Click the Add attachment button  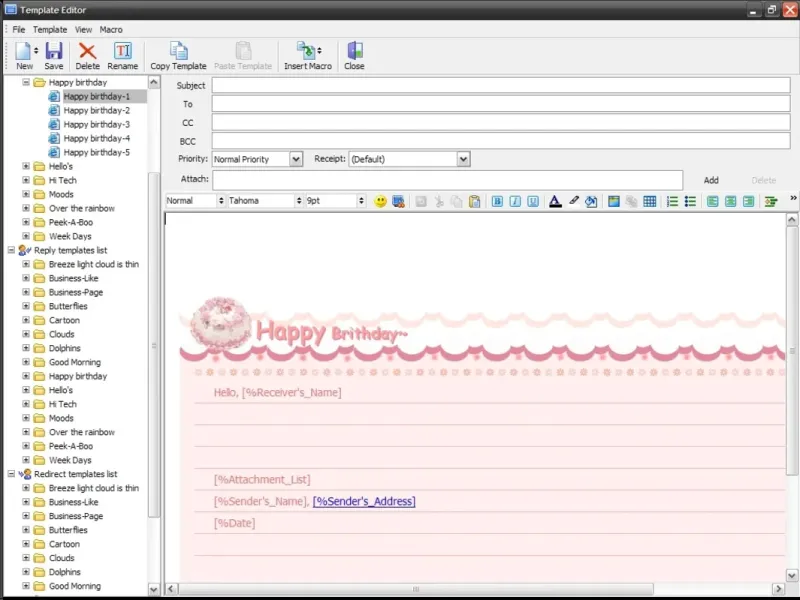coord(711,180)
